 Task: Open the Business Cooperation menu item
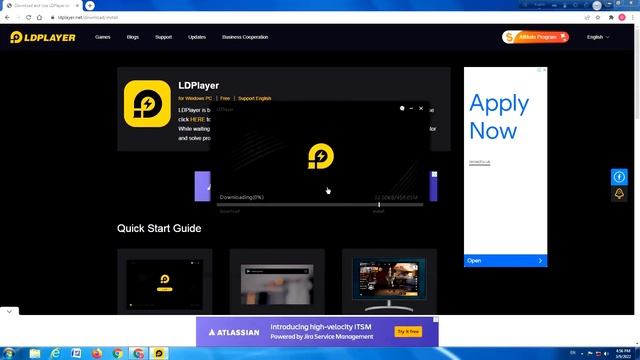(x=245, y=37)
